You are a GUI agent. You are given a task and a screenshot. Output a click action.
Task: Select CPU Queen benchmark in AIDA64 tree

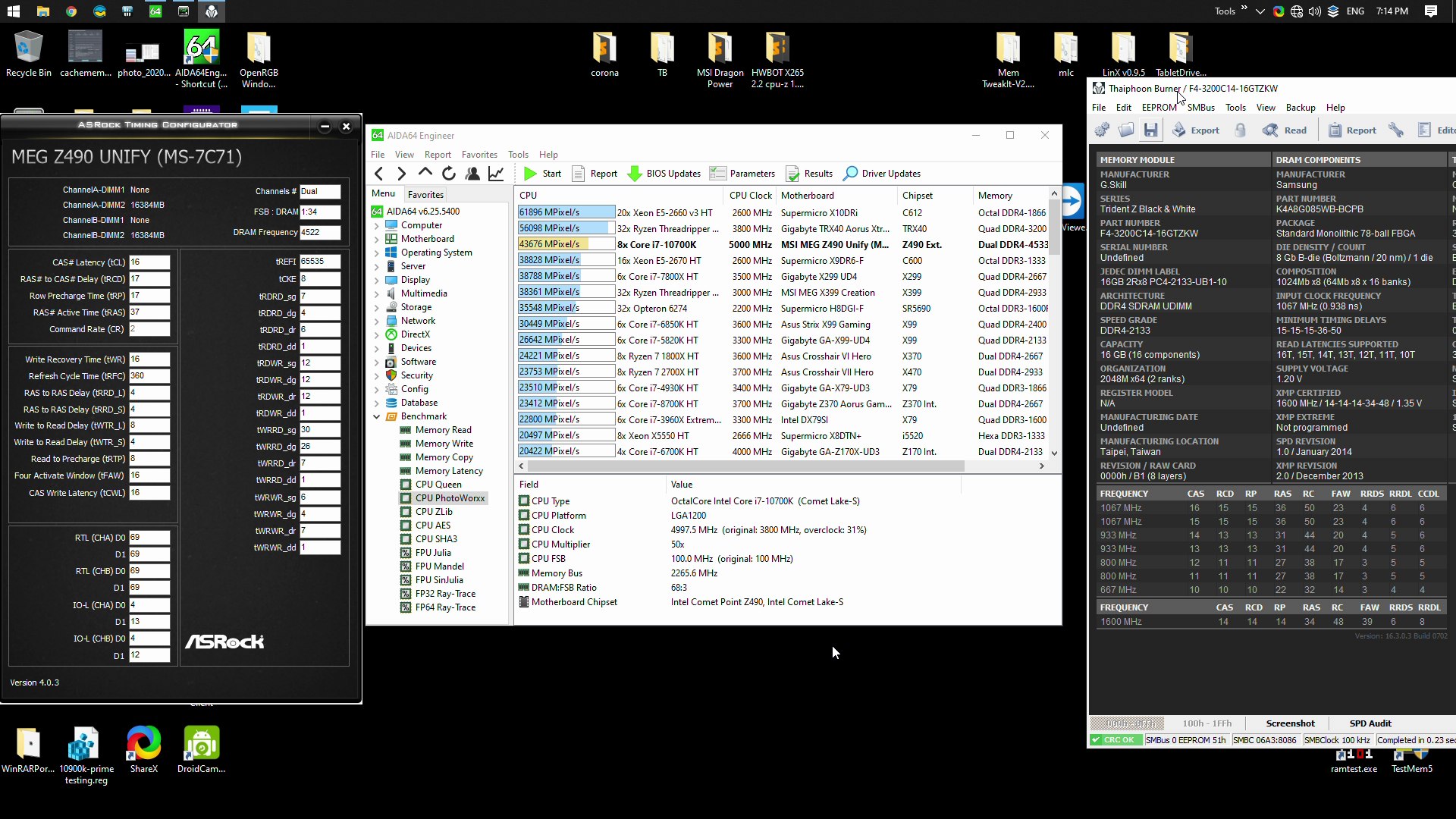click(438, 485)
